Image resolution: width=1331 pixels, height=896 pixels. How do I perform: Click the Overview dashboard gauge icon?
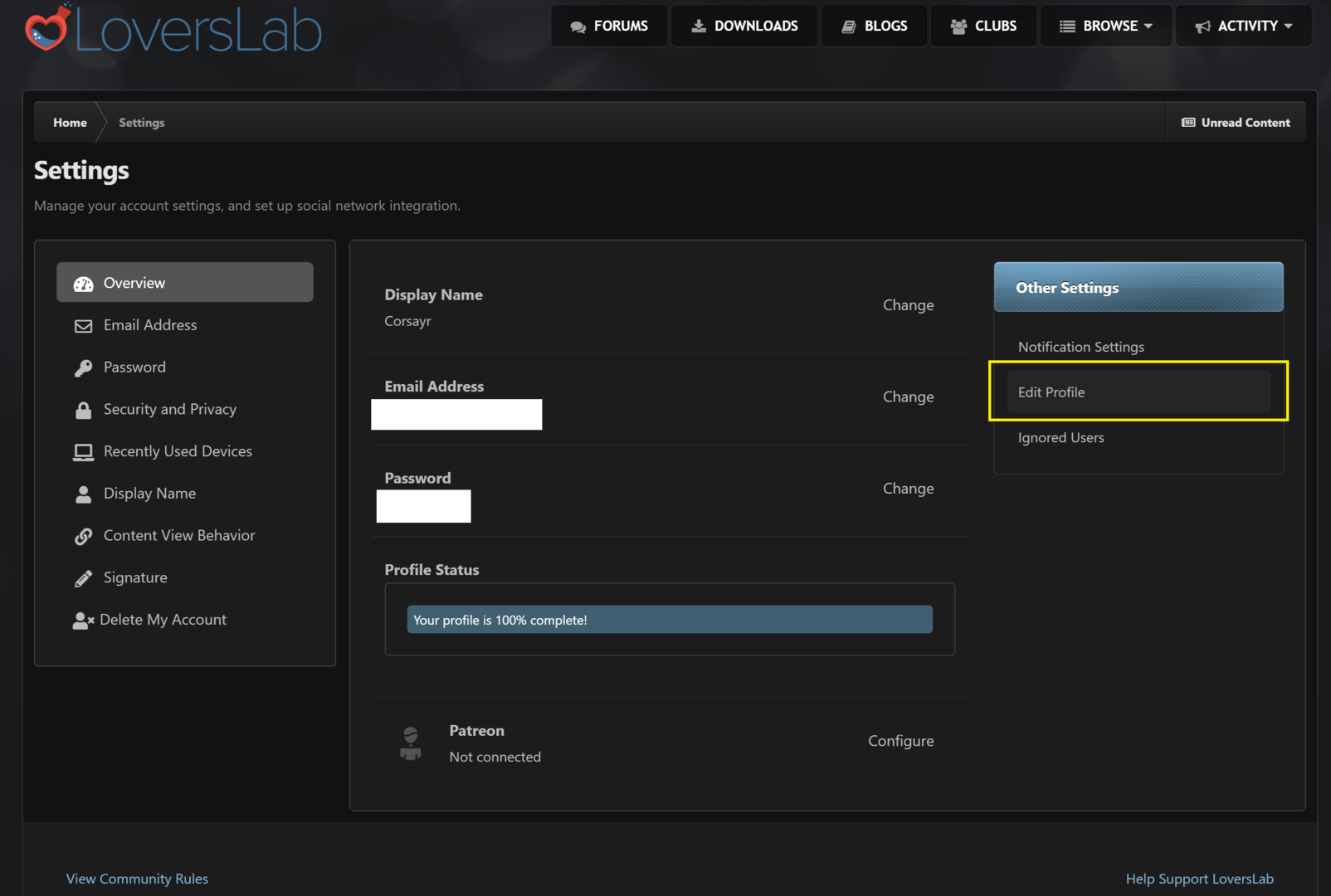click(84, 284)
